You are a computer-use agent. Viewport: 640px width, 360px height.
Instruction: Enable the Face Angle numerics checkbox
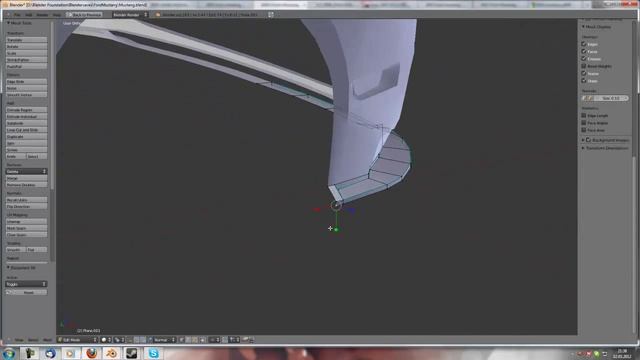coord(584,122)
